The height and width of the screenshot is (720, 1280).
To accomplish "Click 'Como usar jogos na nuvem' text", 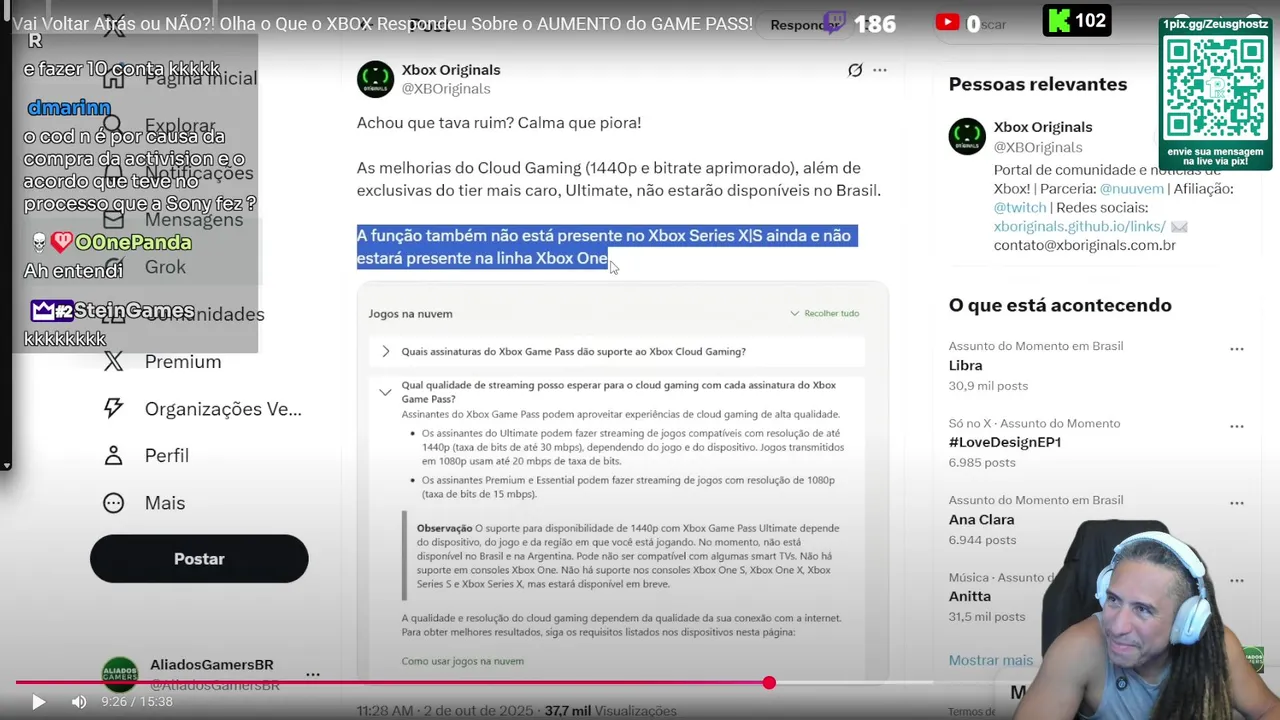I will pyautogui.click(x=462, y=661).
